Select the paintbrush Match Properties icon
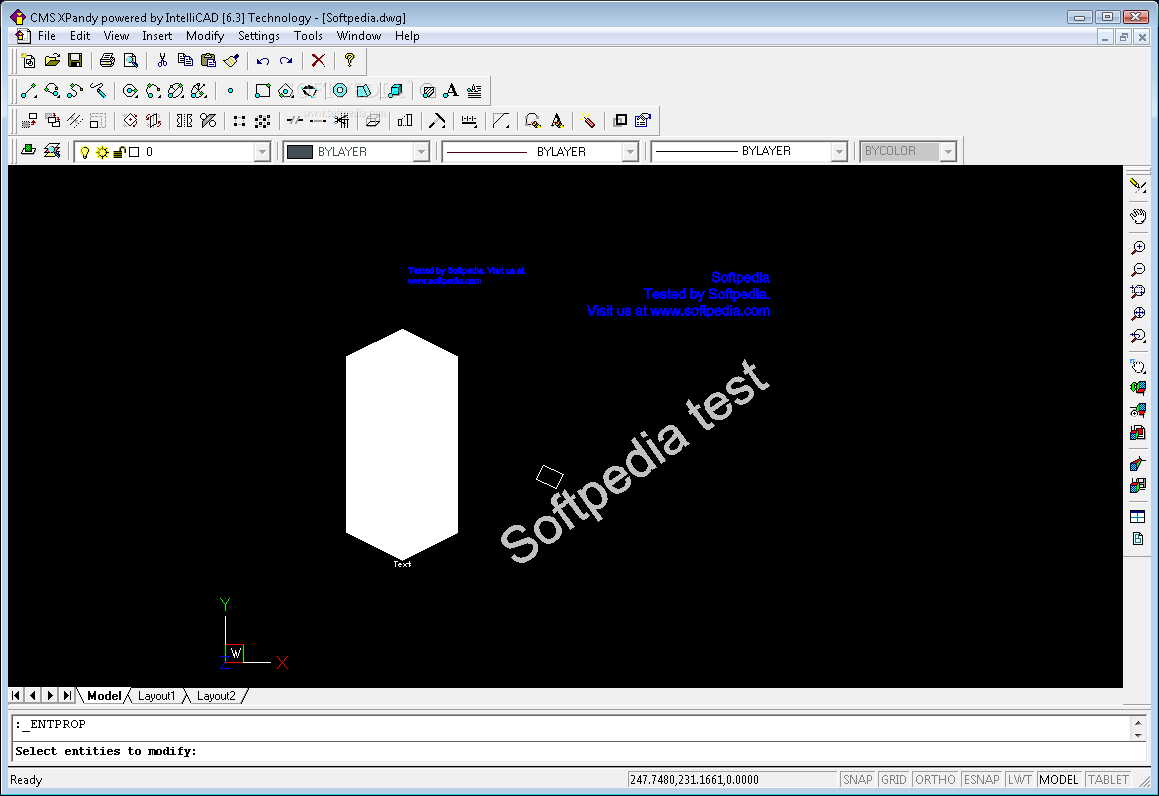Viewport: 1159px width, 796px height. 231,61
